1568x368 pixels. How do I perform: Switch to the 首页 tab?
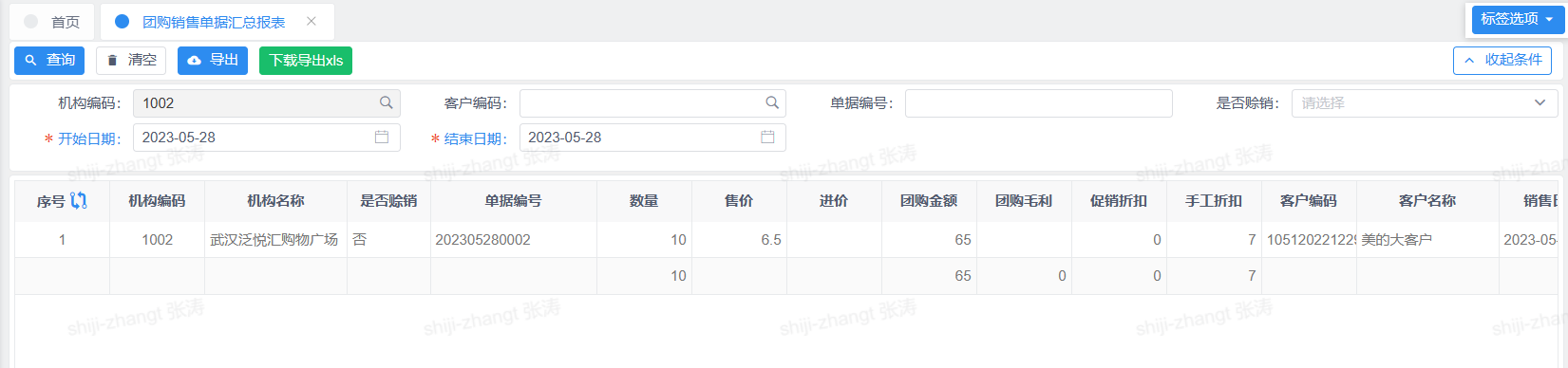(53, 22)
